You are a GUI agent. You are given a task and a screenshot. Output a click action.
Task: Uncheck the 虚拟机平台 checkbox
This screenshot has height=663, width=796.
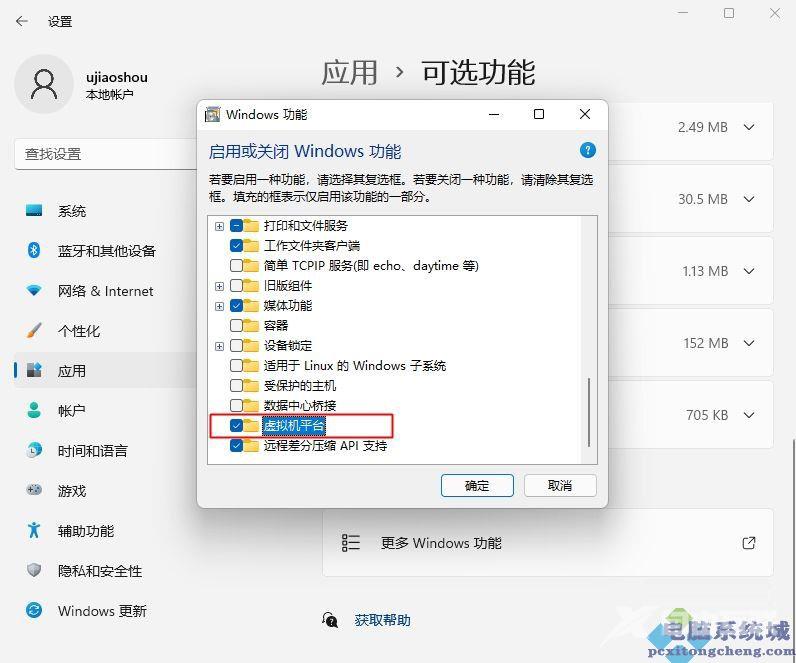(236, 425)
